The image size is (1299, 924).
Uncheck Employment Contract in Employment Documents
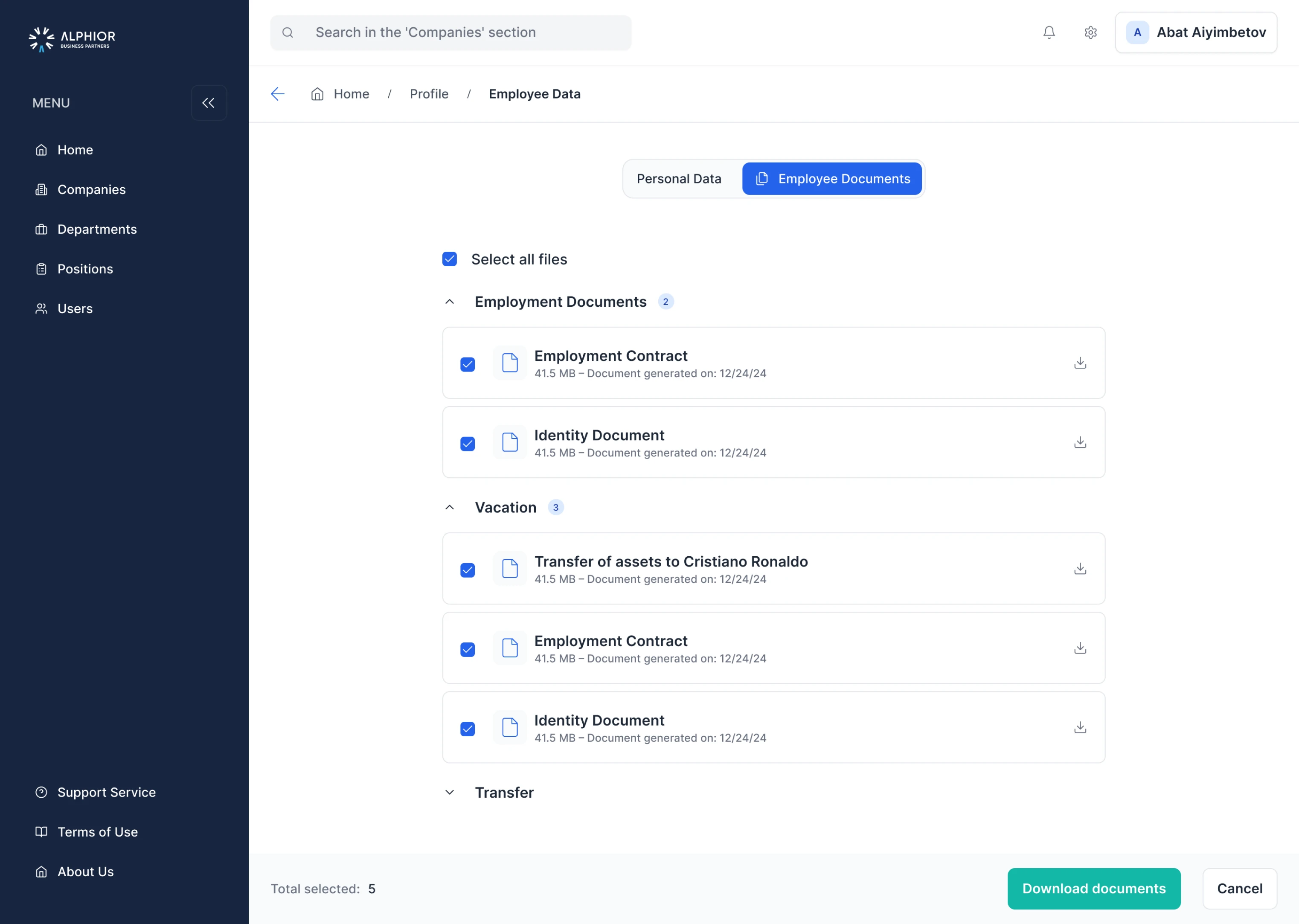coord(468,364)
